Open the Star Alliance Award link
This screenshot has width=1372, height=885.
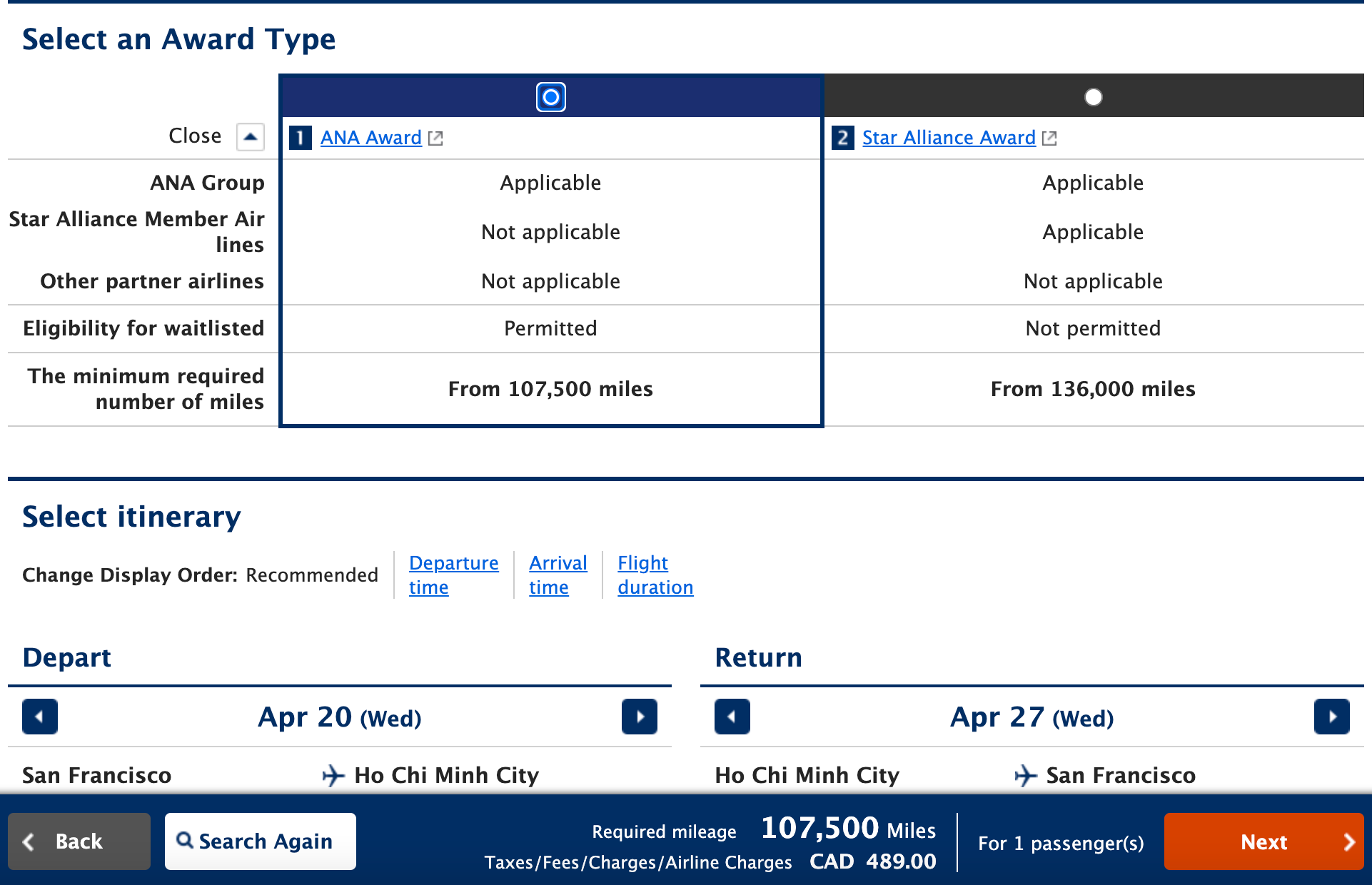(x=949, y=138)
